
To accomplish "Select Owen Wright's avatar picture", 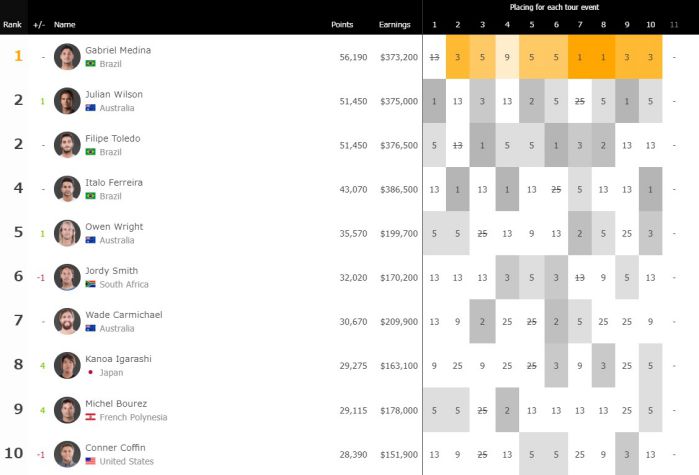I will point(67,233).
